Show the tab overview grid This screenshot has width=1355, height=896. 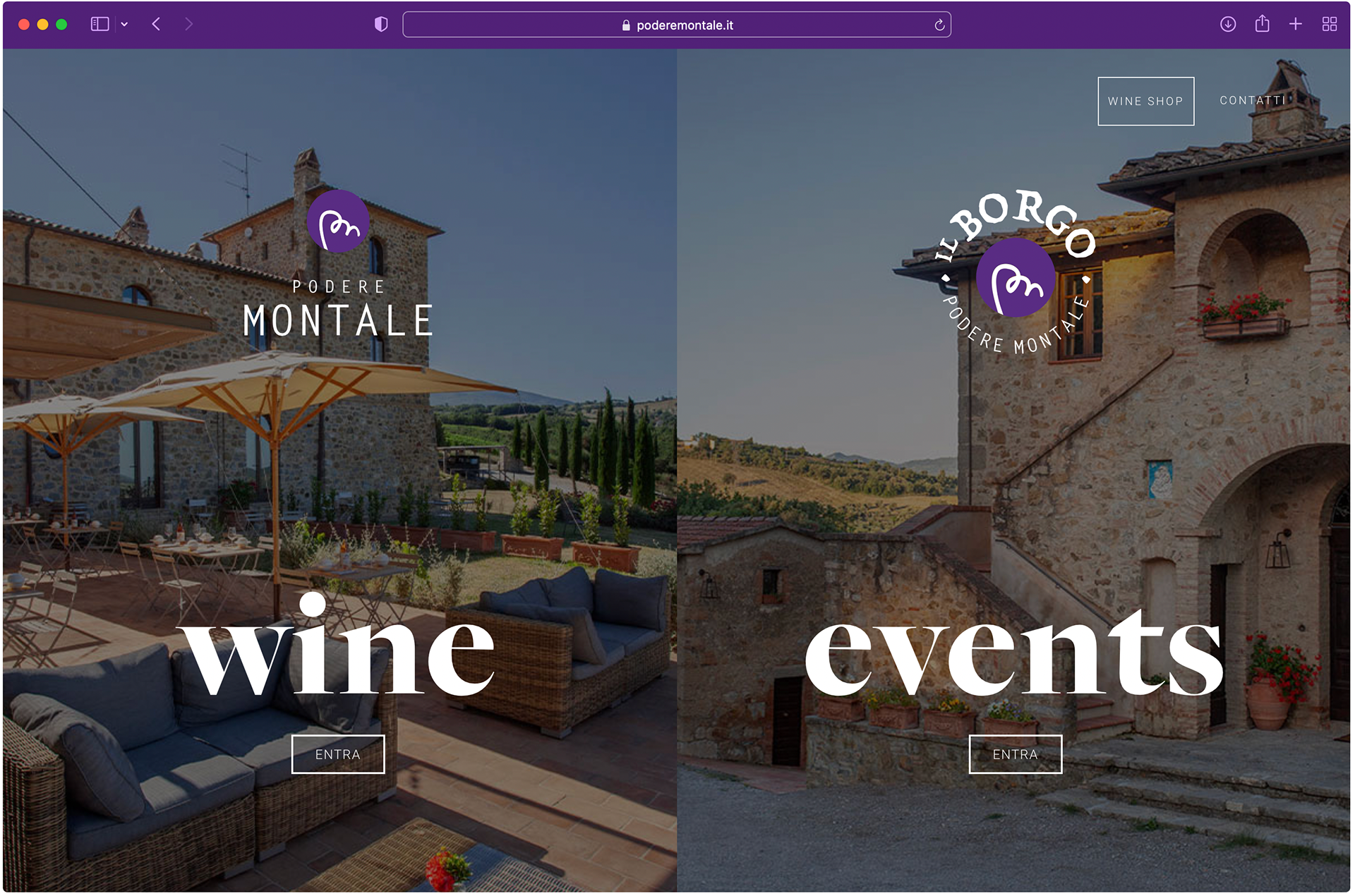[1330, 24]
